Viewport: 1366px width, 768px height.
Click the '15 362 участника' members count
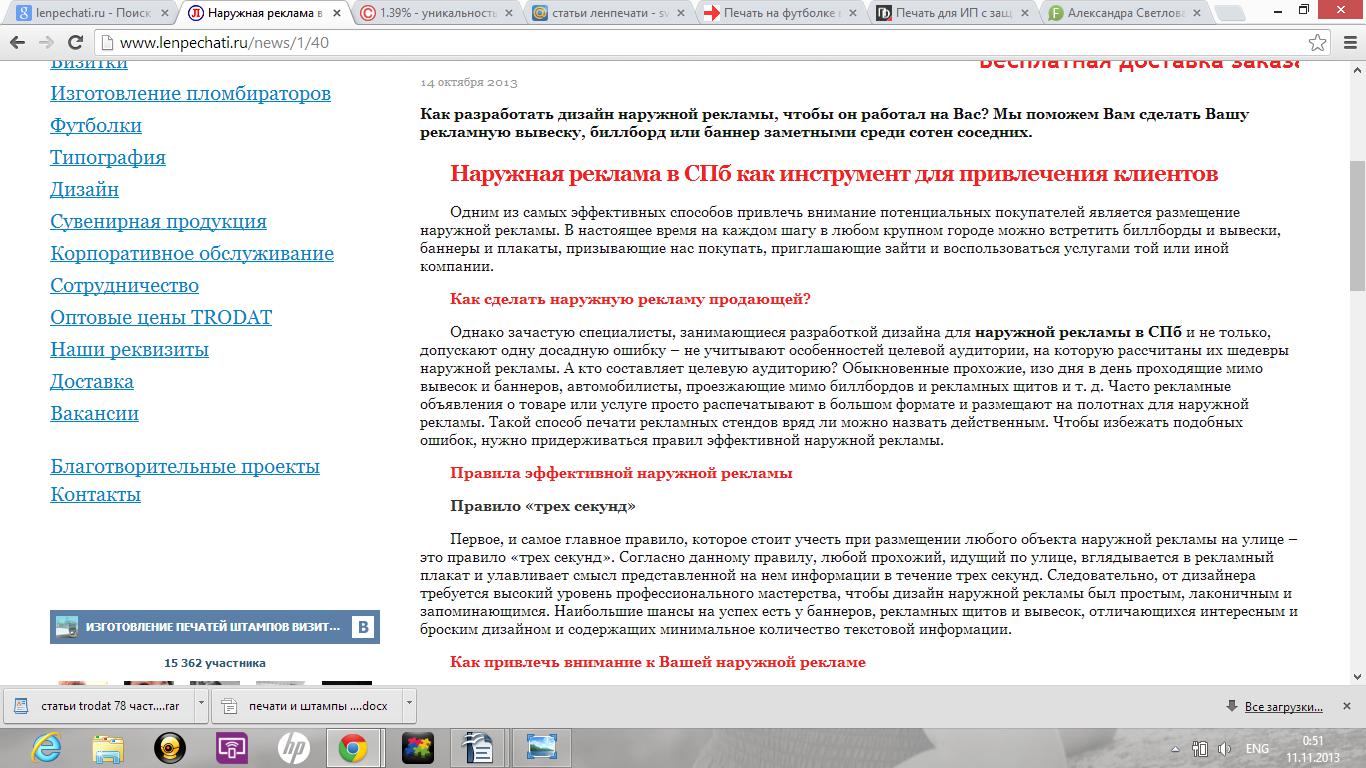pyautogui.click(x=215, y=662)
